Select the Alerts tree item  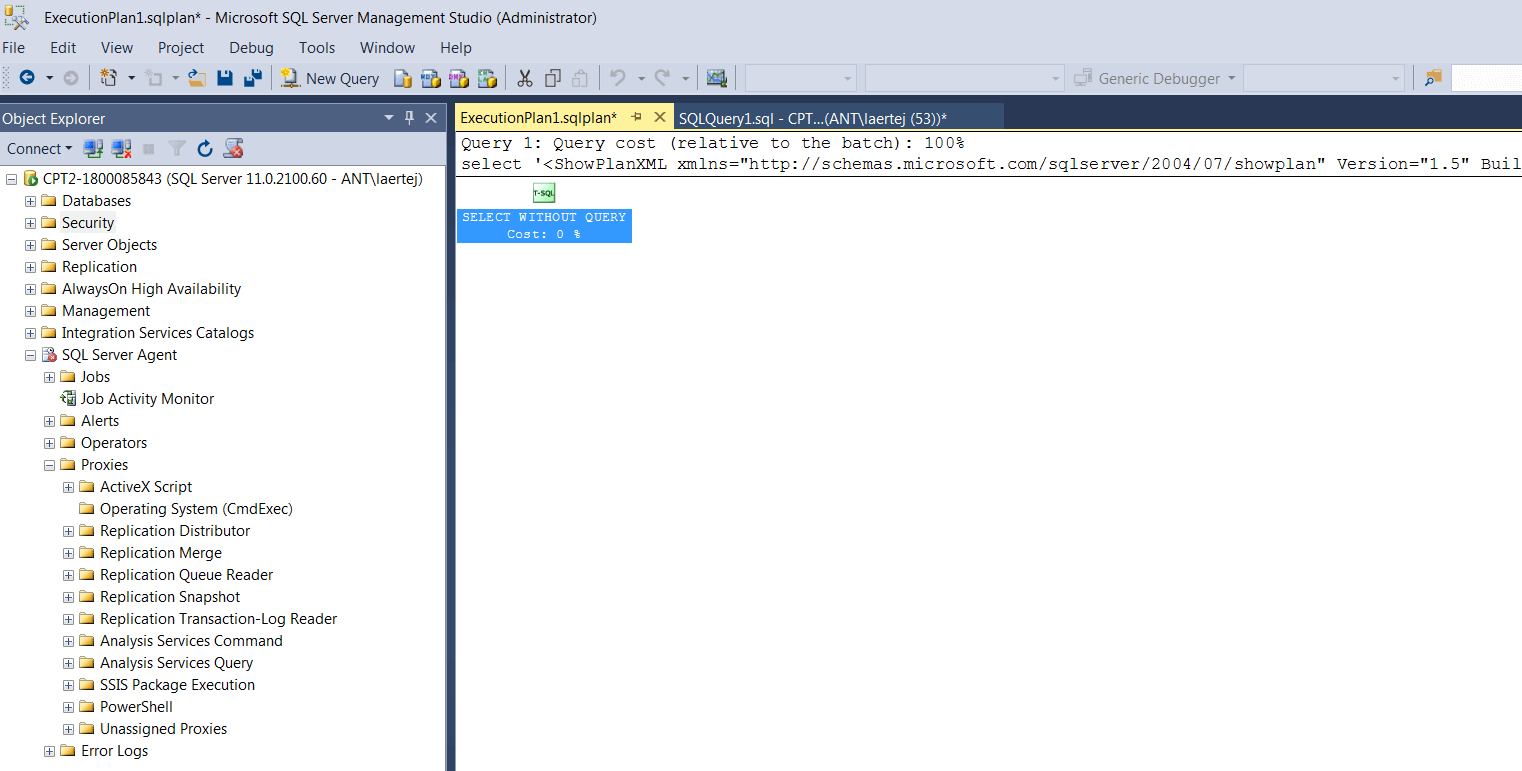point(100,421)
